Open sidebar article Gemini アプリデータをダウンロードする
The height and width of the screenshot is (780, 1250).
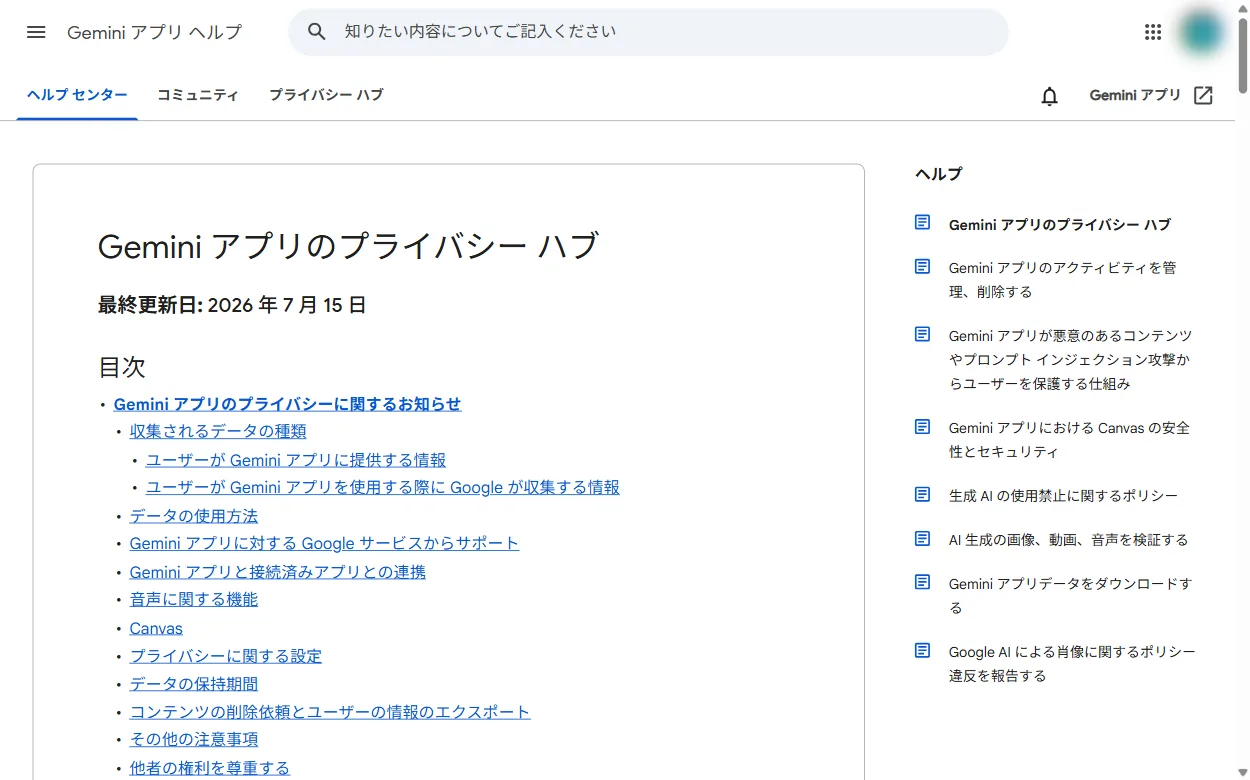[x=1070, y=596]
